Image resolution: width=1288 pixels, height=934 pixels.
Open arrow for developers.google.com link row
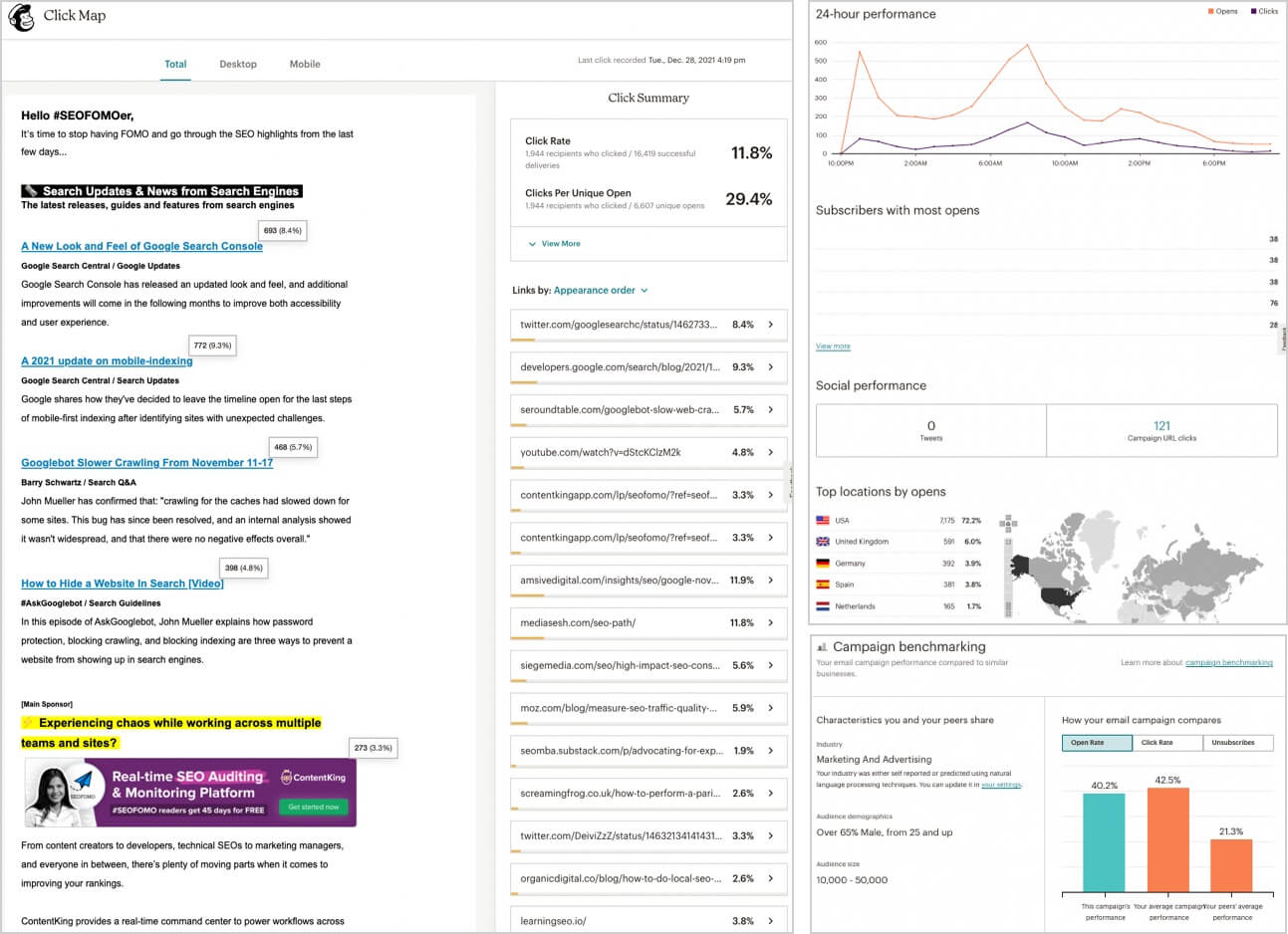coord(771,367)
